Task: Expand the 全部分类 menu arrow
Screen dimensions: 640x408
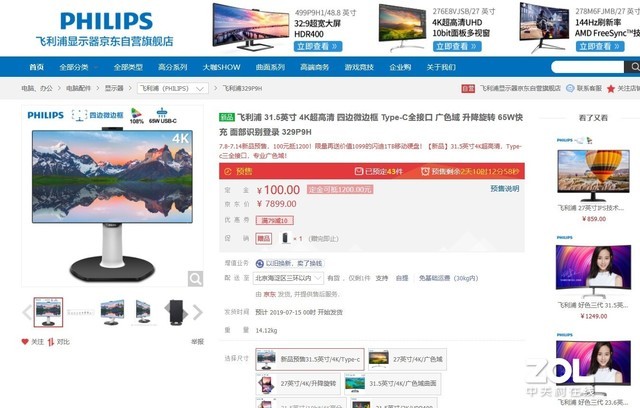Action: coord(96,67)
